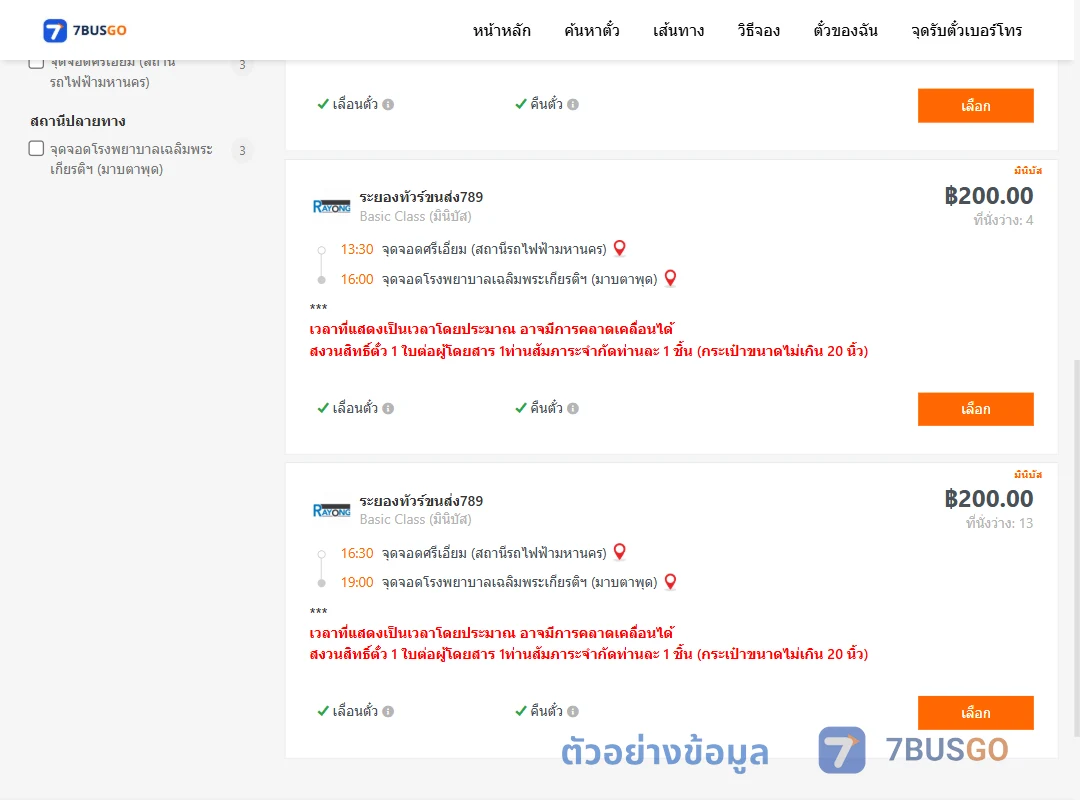Click the 13:30 departure time

(x=357, y=249)
